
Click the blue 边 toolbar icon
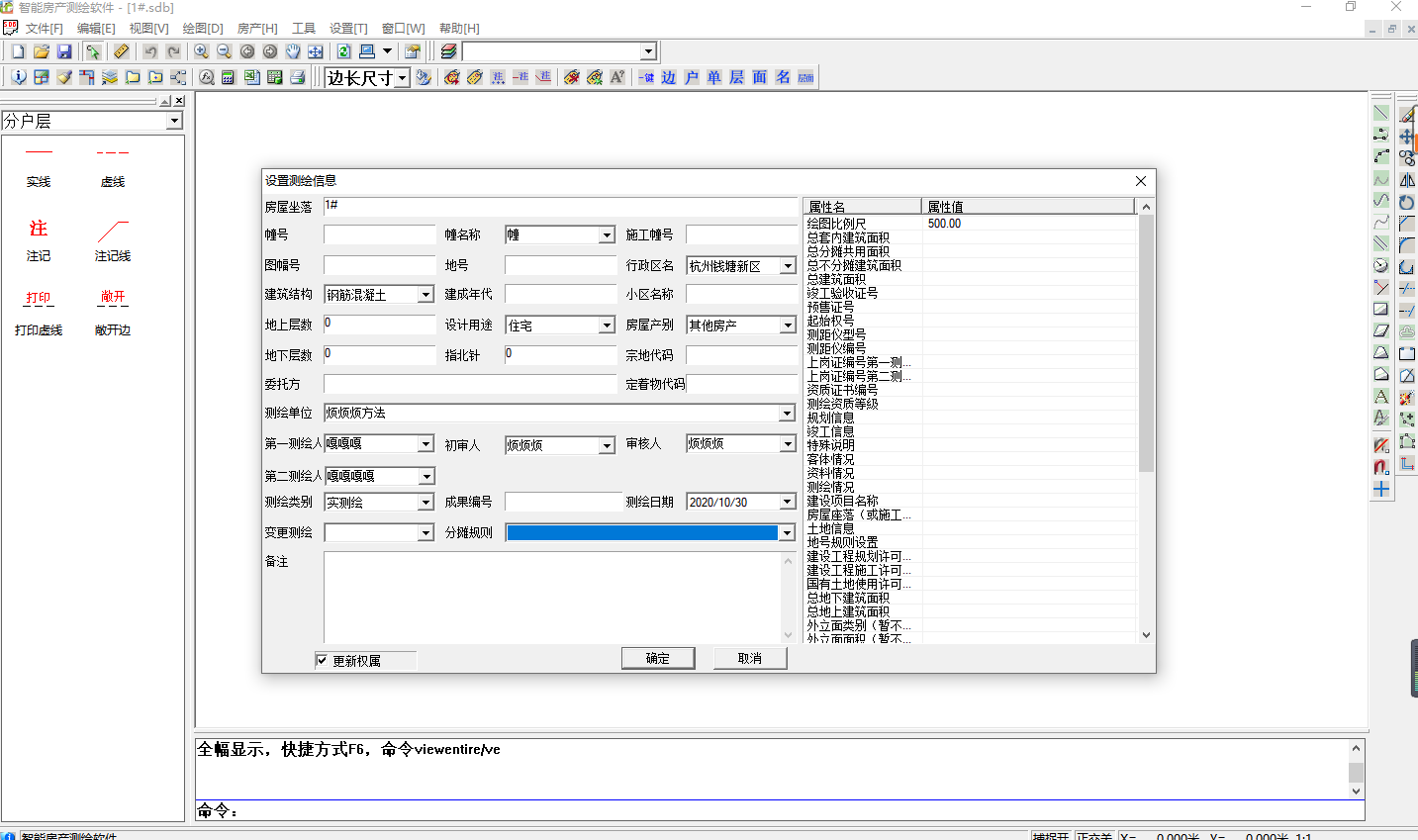(x=669, y=77)
